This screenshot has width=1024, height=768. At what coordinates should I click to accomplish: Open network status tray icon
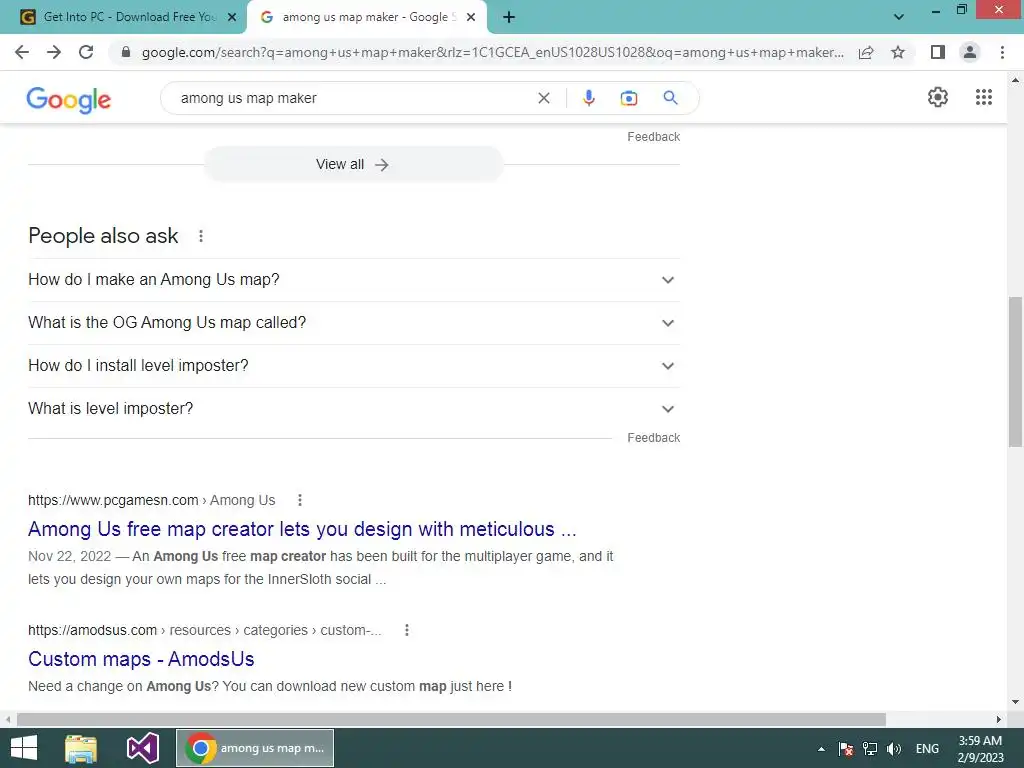click(870, 749)
